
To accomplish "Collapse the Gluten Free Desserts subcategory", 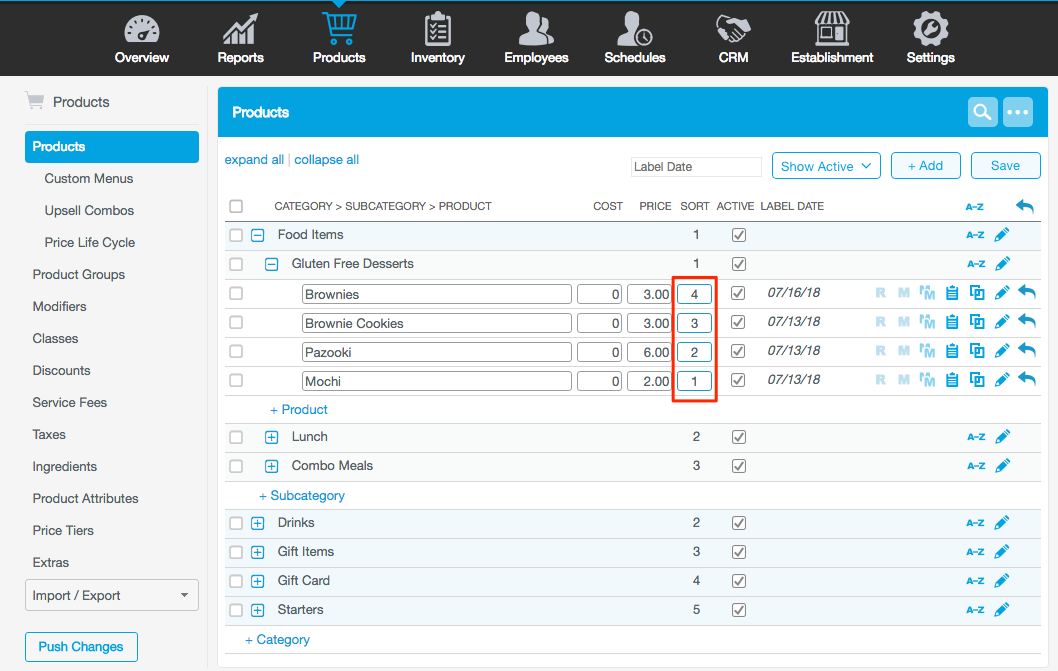I will click(270, 263).
